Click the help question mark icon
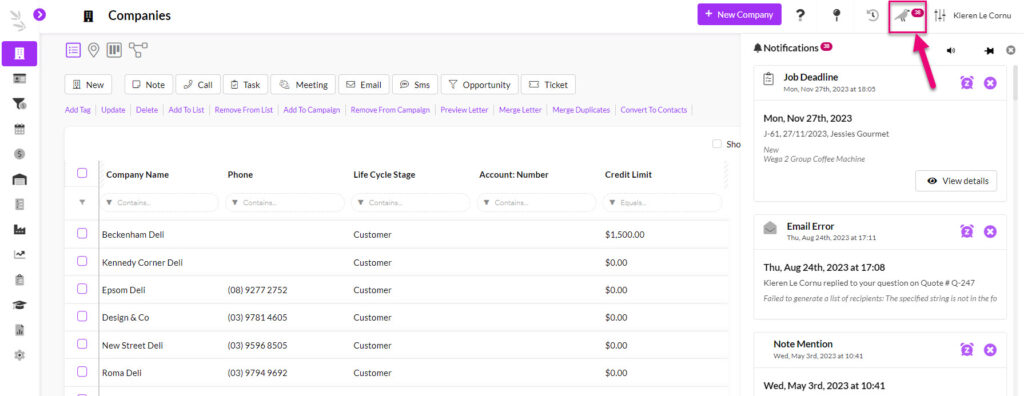The image size is (1024, 396). point(800,15)
